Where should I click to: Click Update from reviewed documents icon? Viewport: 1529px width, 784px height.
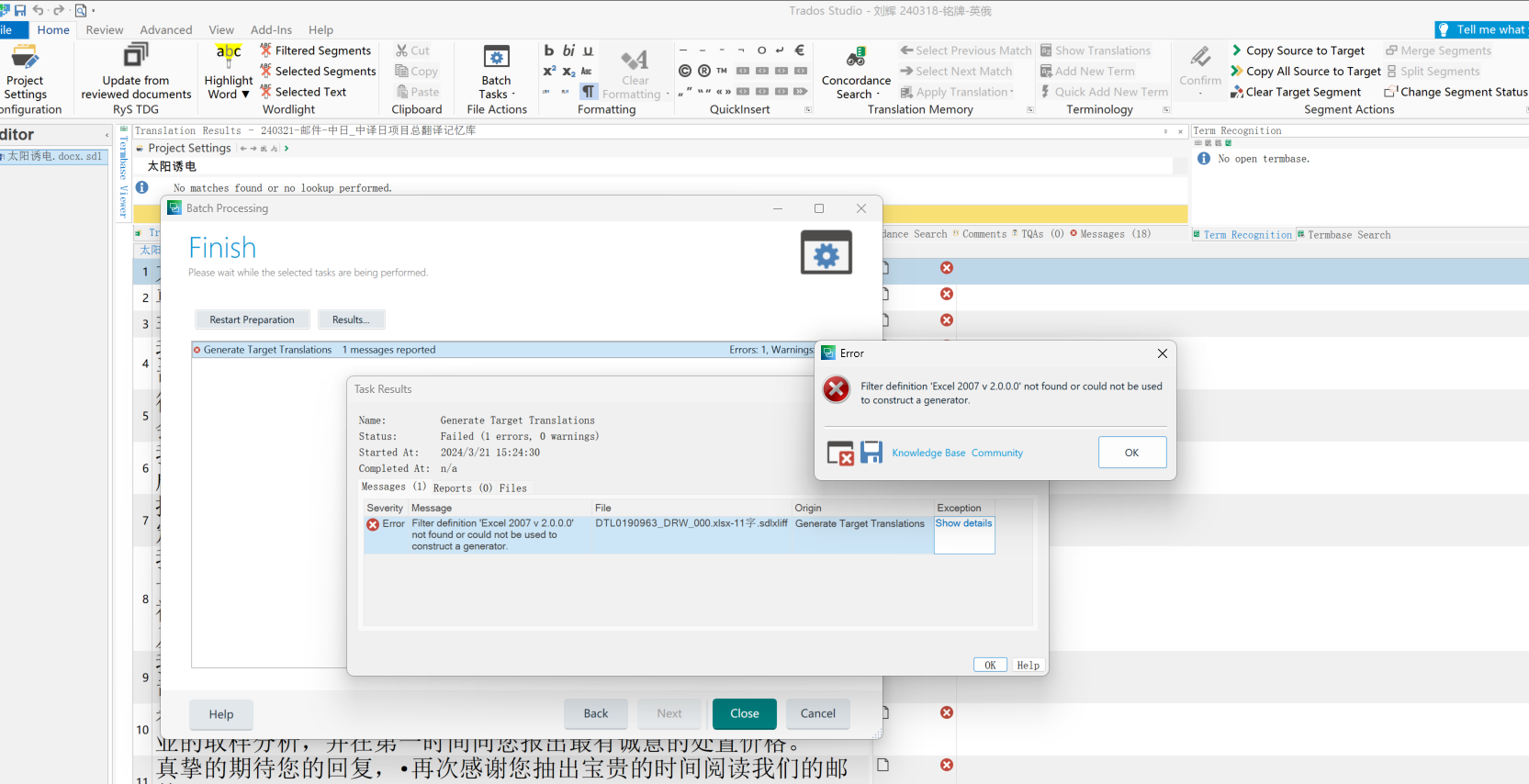tap(136, 56)
